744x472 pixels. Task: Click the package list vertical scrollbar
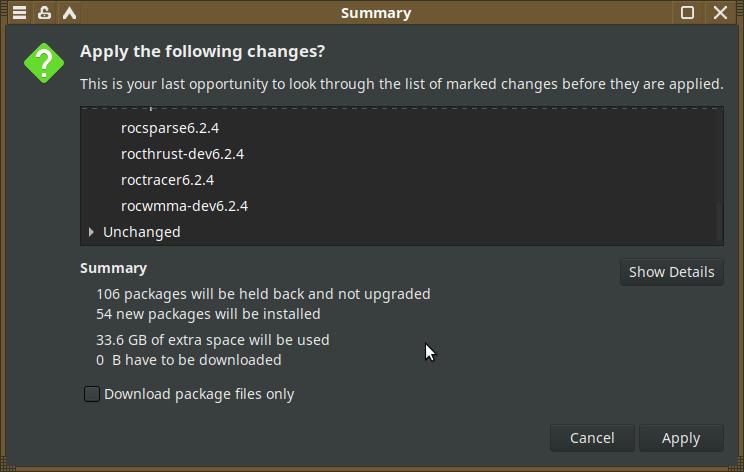(718, 220)
